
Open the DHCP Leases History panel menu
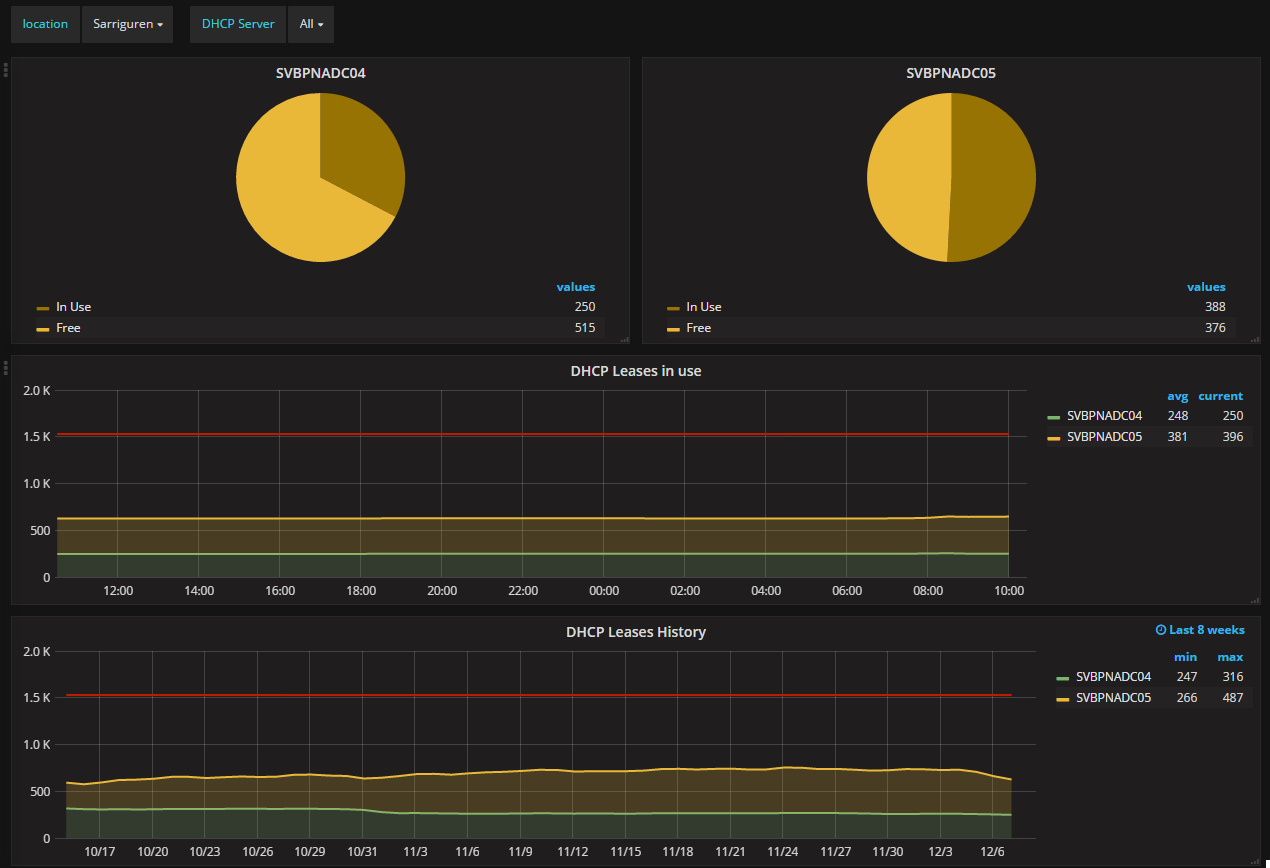pos(636,632)
